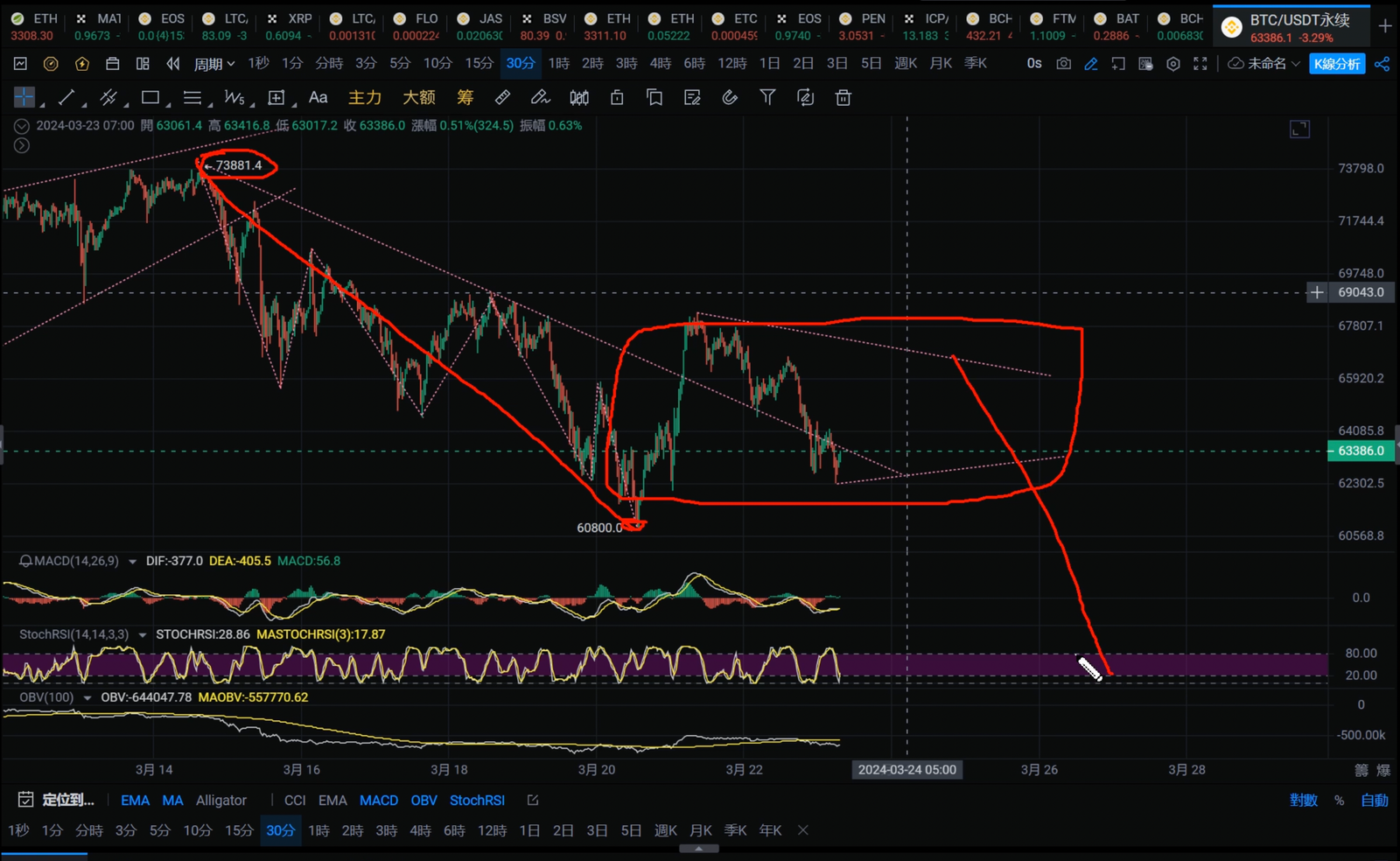Toggle the MA indicator
The image size is (1400, 861).
172,800
